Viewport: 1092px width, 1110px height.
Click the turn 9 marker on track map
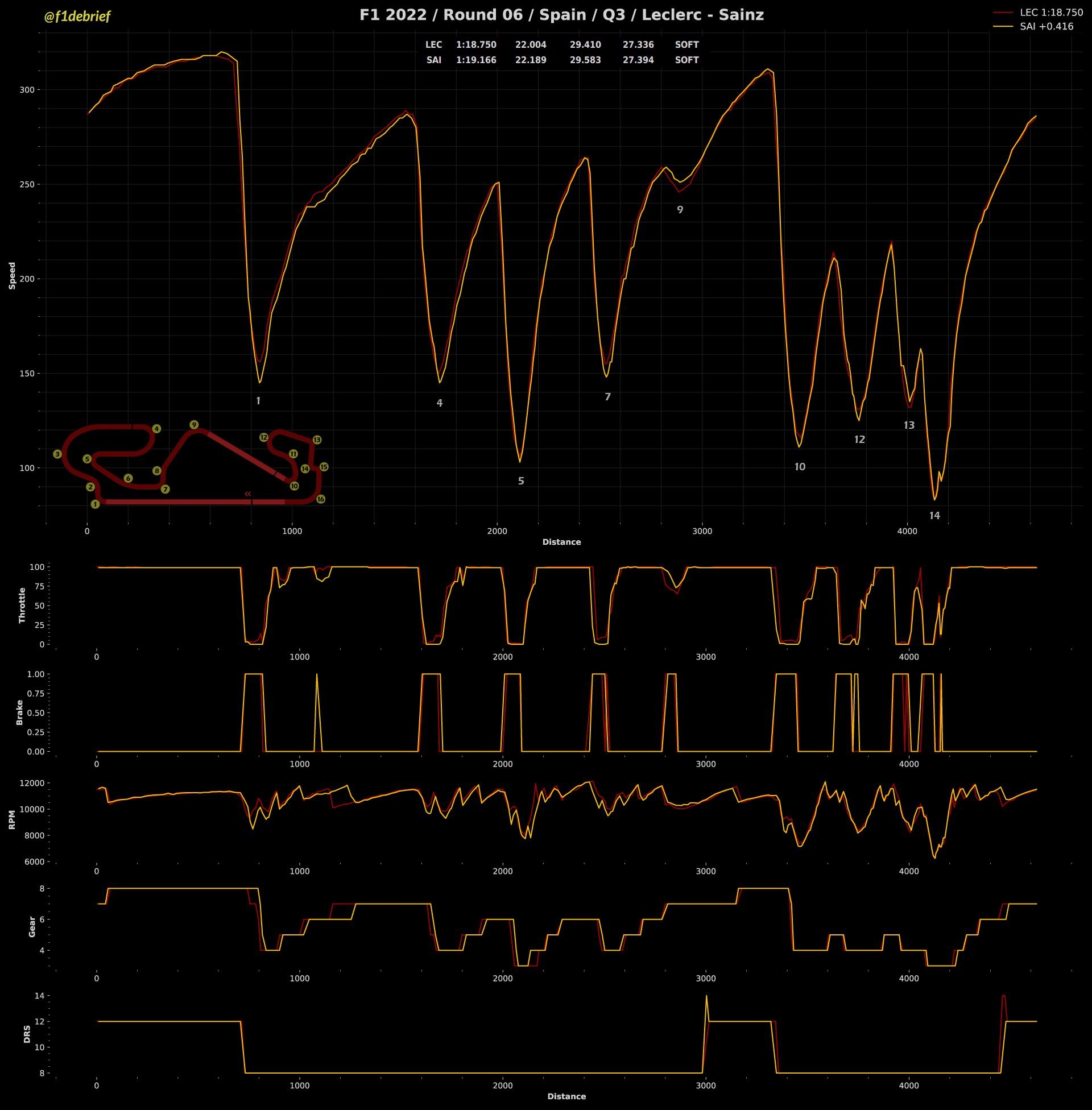click(194, 425)
